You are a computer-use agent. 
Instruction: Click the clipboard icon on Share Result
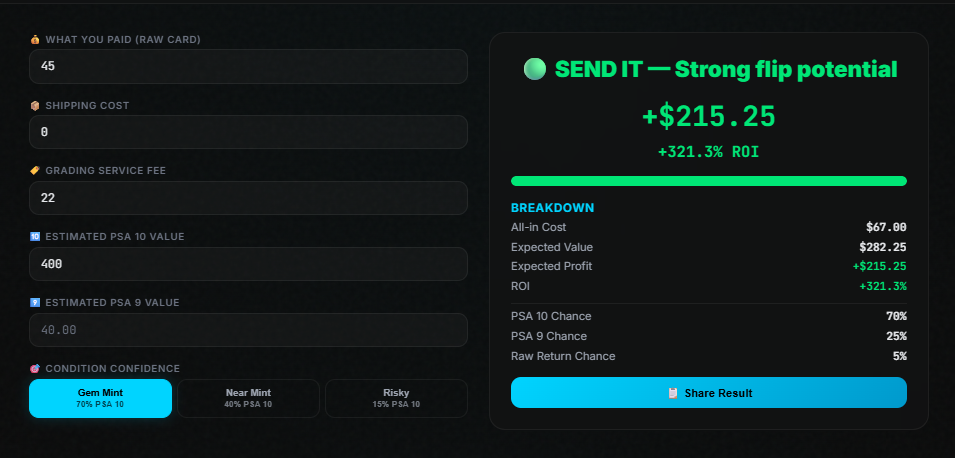(673, 393)
